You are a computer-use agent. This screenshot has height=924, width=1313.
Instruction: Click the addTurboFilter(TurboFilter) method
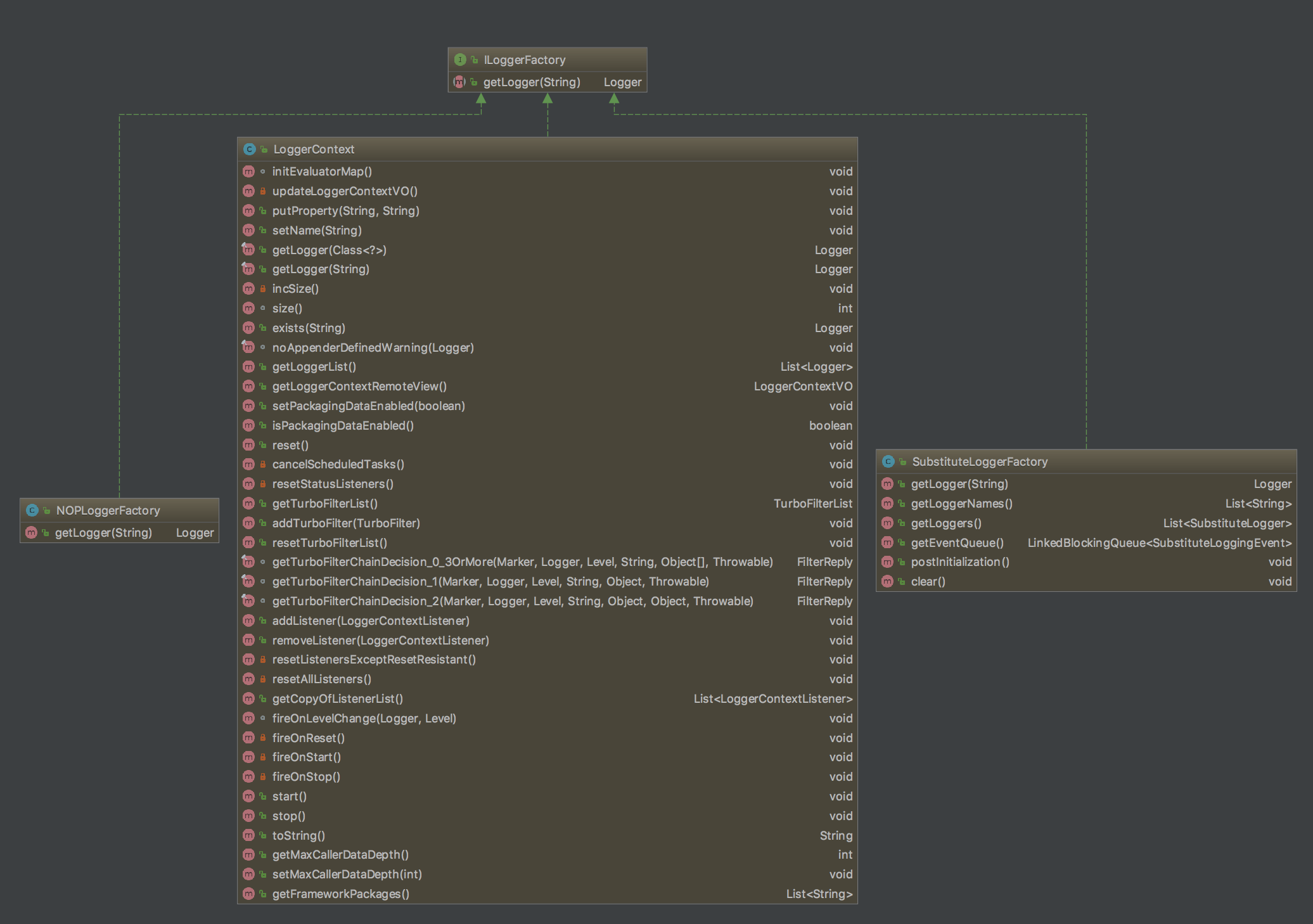point(346,523)
